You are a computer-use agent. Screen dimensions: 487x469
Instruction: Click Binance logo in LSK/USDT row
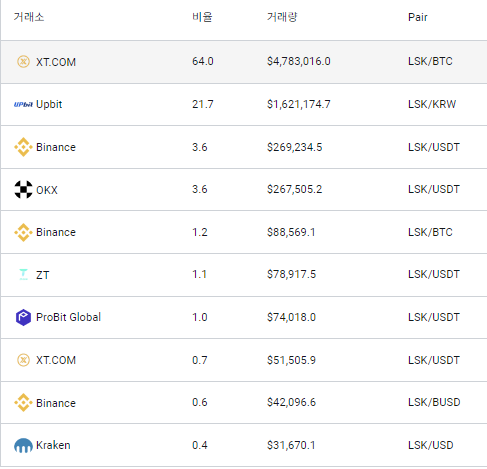[23, 147]
